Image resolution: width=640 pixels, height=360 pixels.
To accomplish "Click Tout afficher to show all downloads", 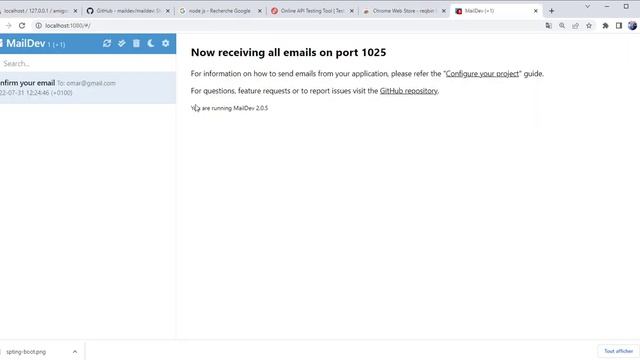I will pos(618,351).
